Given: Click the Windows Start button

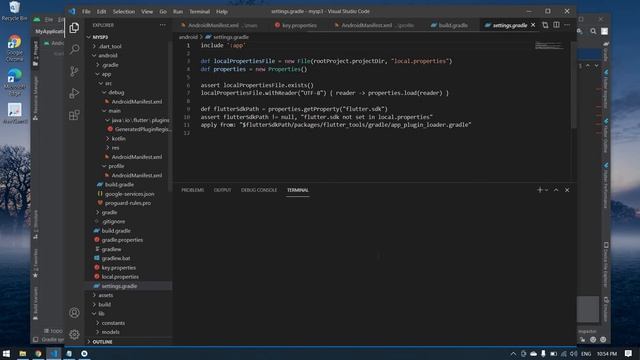Looking at the screenshot, I should (x=6, y=353).
